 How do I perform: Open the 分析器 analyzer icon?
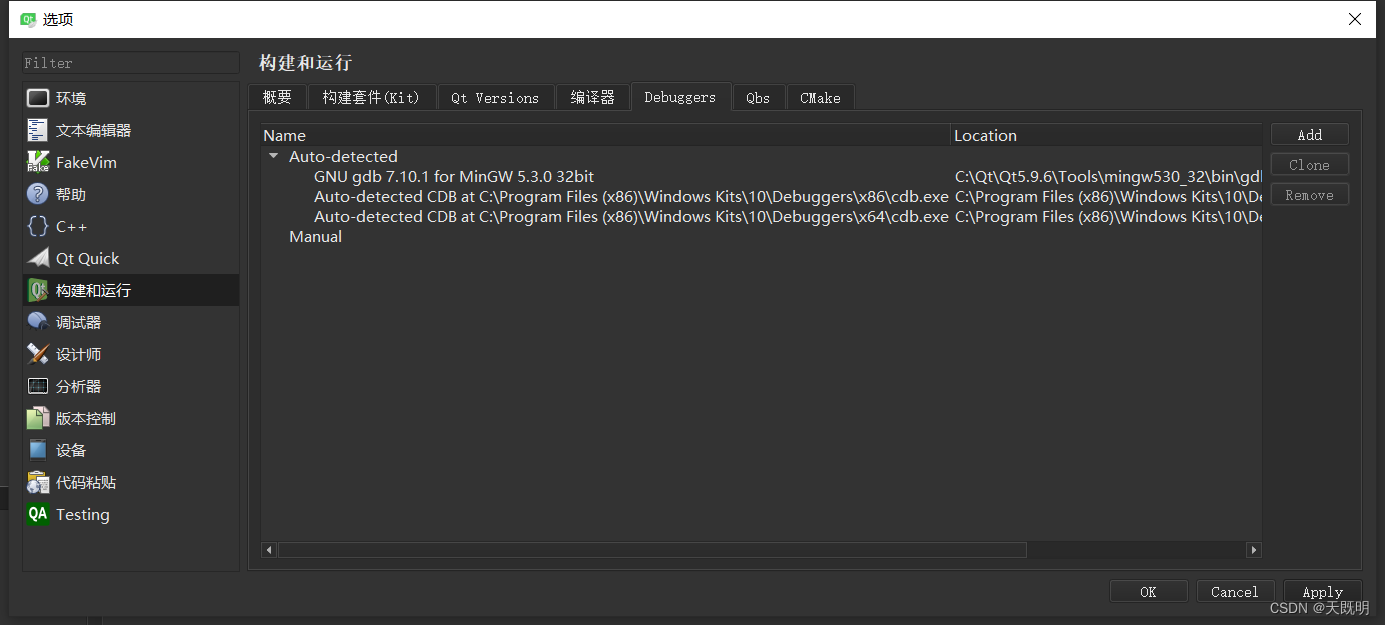tap(38, 386)
